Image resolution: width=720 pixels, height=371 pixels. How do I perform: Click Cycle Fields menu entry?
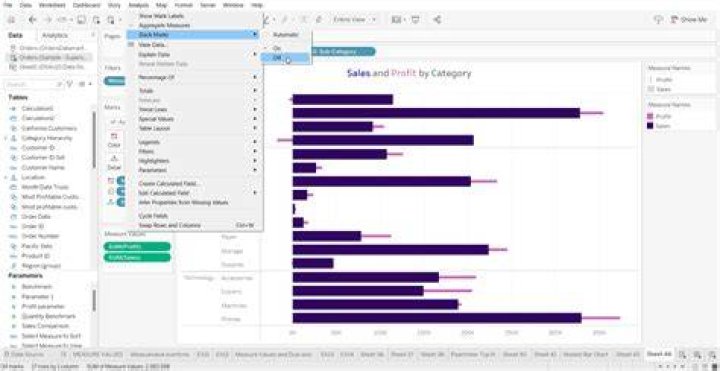pyautogui.click(x=194, y=216)
